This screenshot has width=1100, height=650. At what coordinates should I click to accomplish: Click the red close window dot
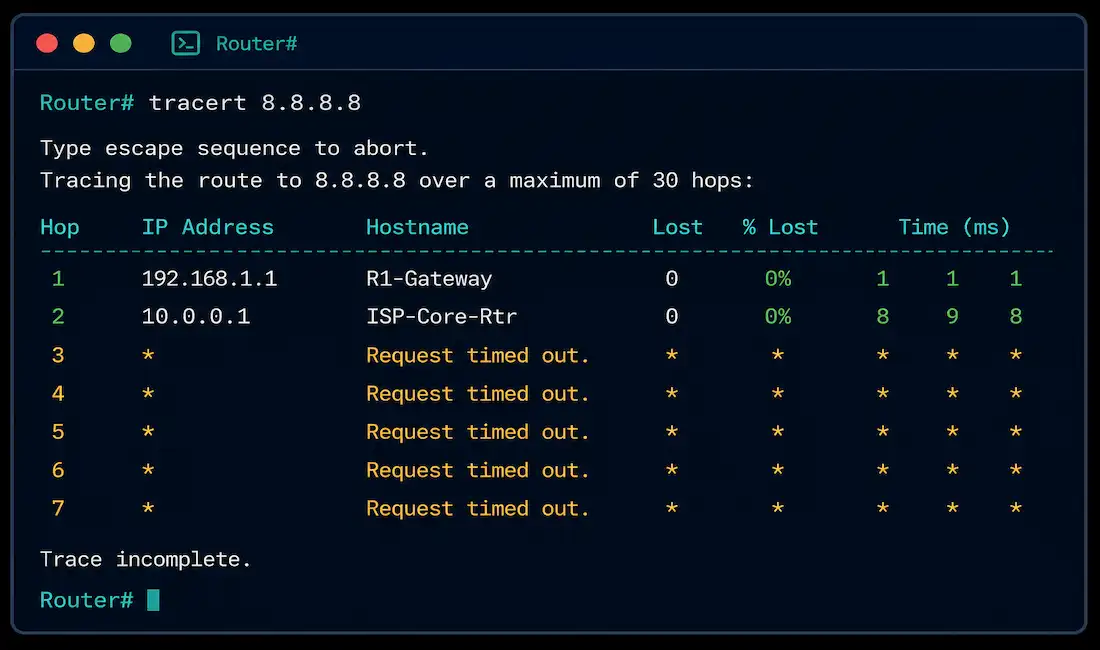[x=47, y=43]
